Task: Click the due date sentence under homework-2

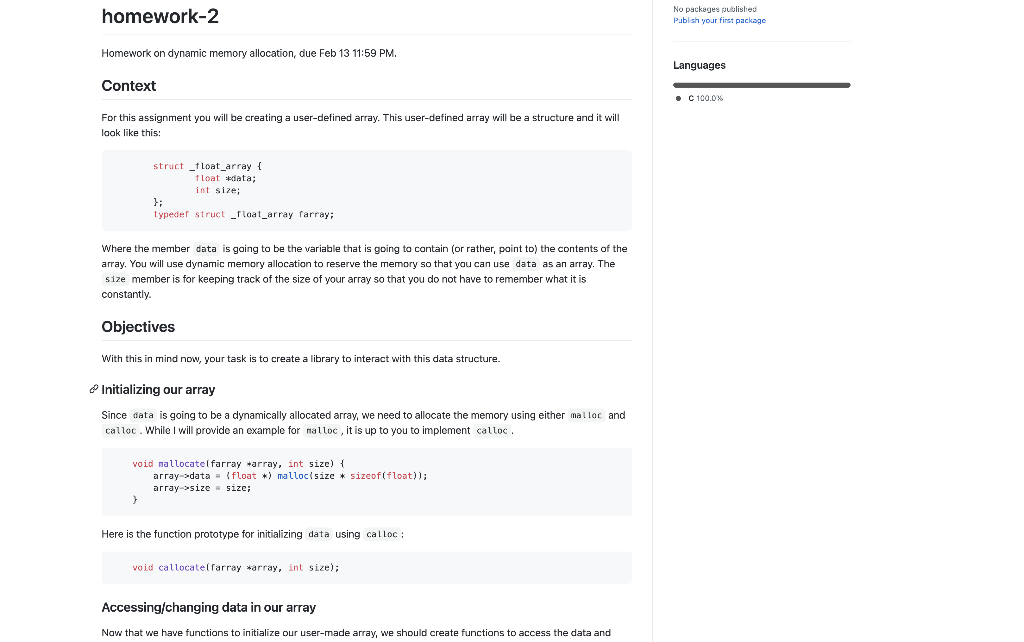Action: click(x=249, y=53)
